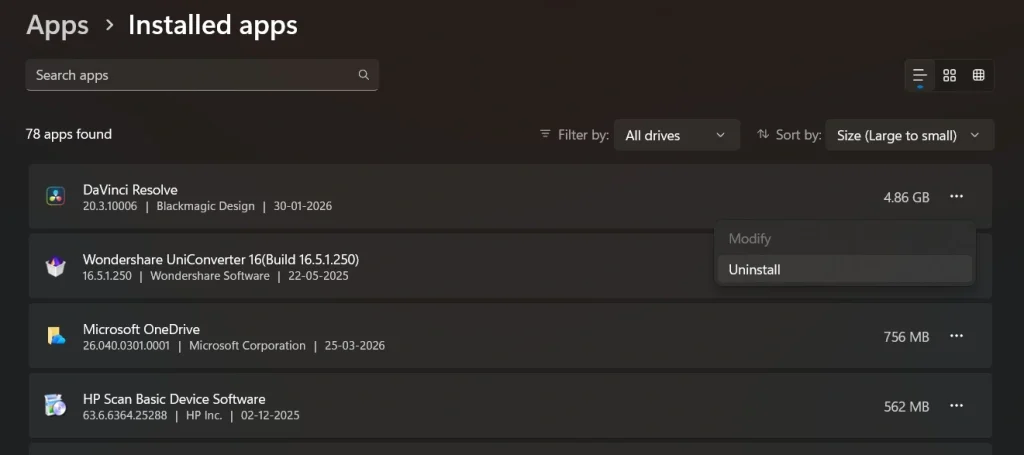Click the Installed apps breadcrumb title

point(213,25)
